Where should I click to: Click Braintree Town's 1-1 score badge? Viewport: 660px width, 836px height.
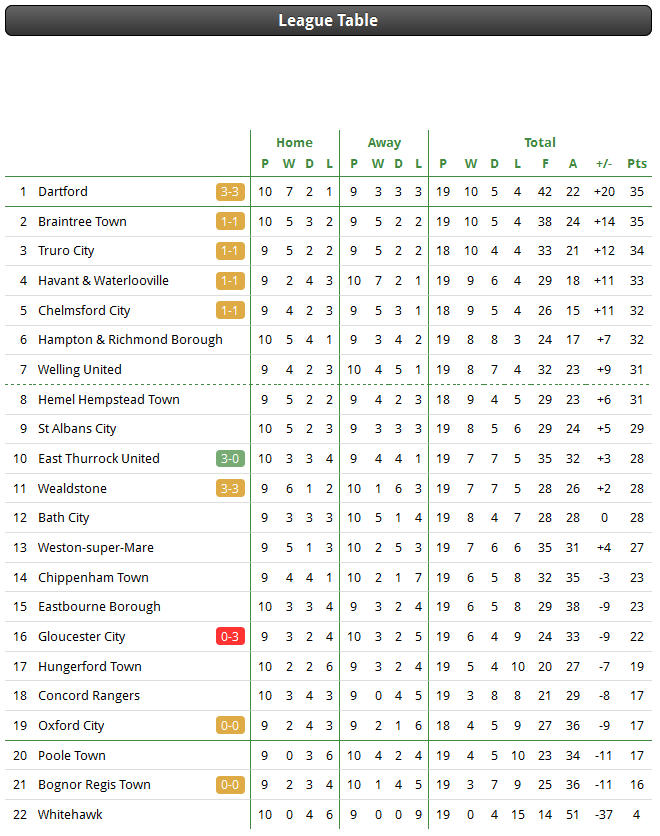coord(230,221)
